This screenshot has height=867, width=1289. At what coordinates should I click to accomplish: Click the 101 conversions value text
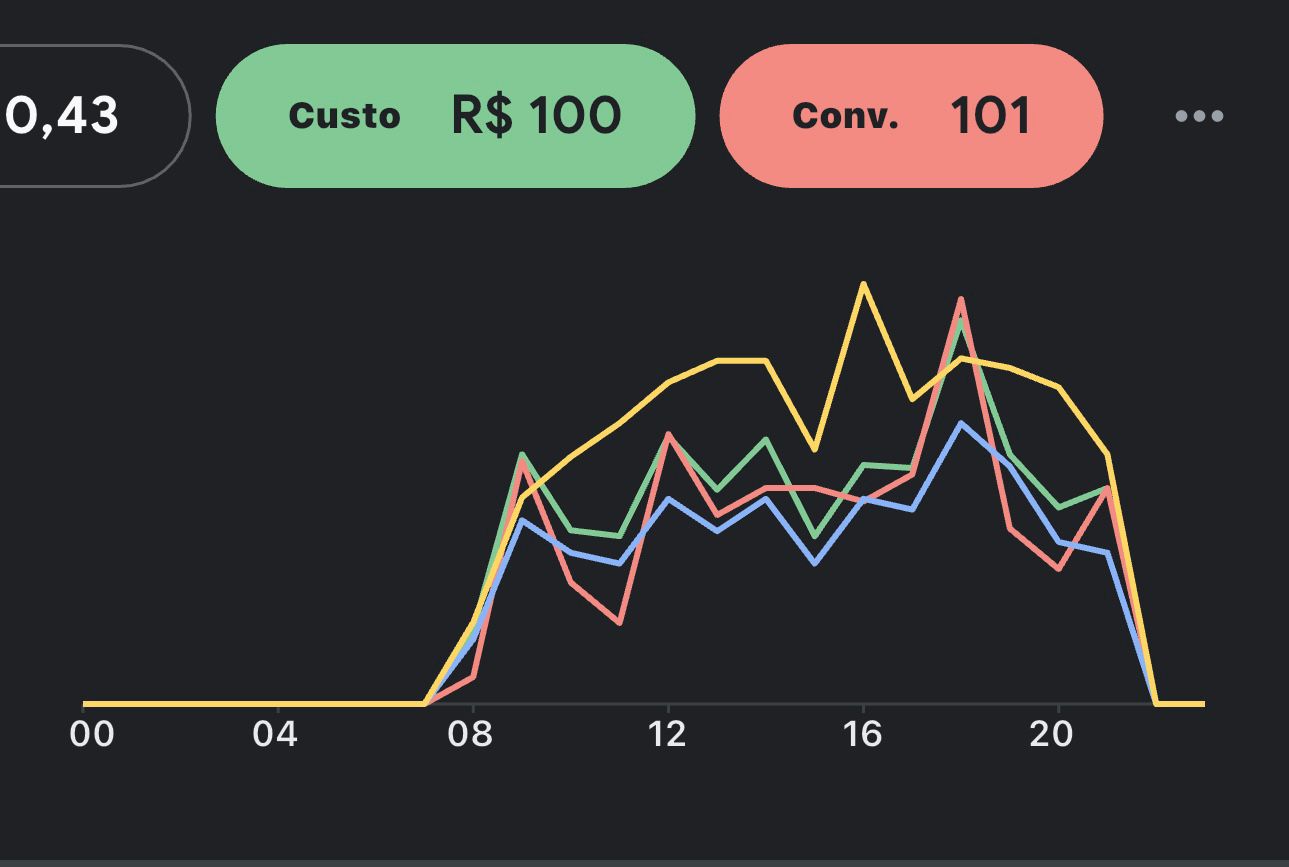[991, 113]
